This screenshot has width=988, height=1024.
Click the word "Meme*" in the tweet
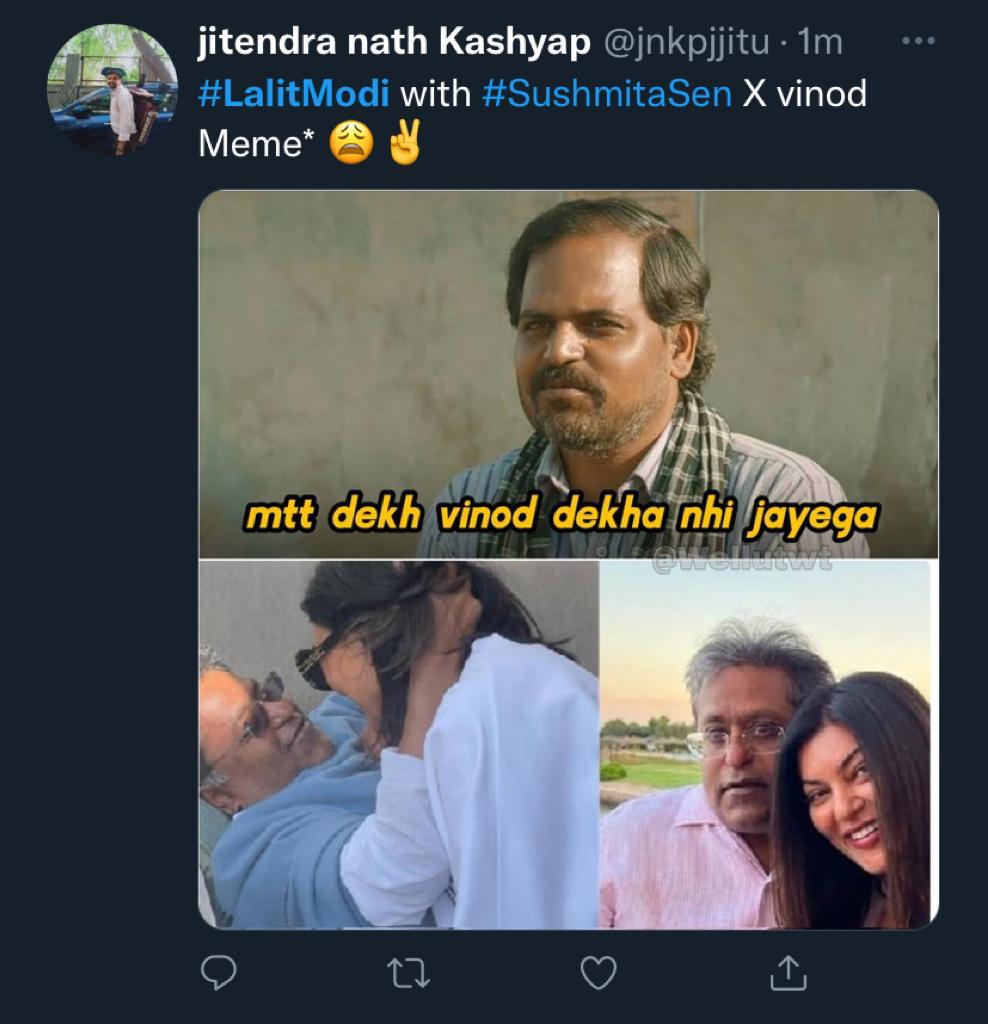coord(250,145)
